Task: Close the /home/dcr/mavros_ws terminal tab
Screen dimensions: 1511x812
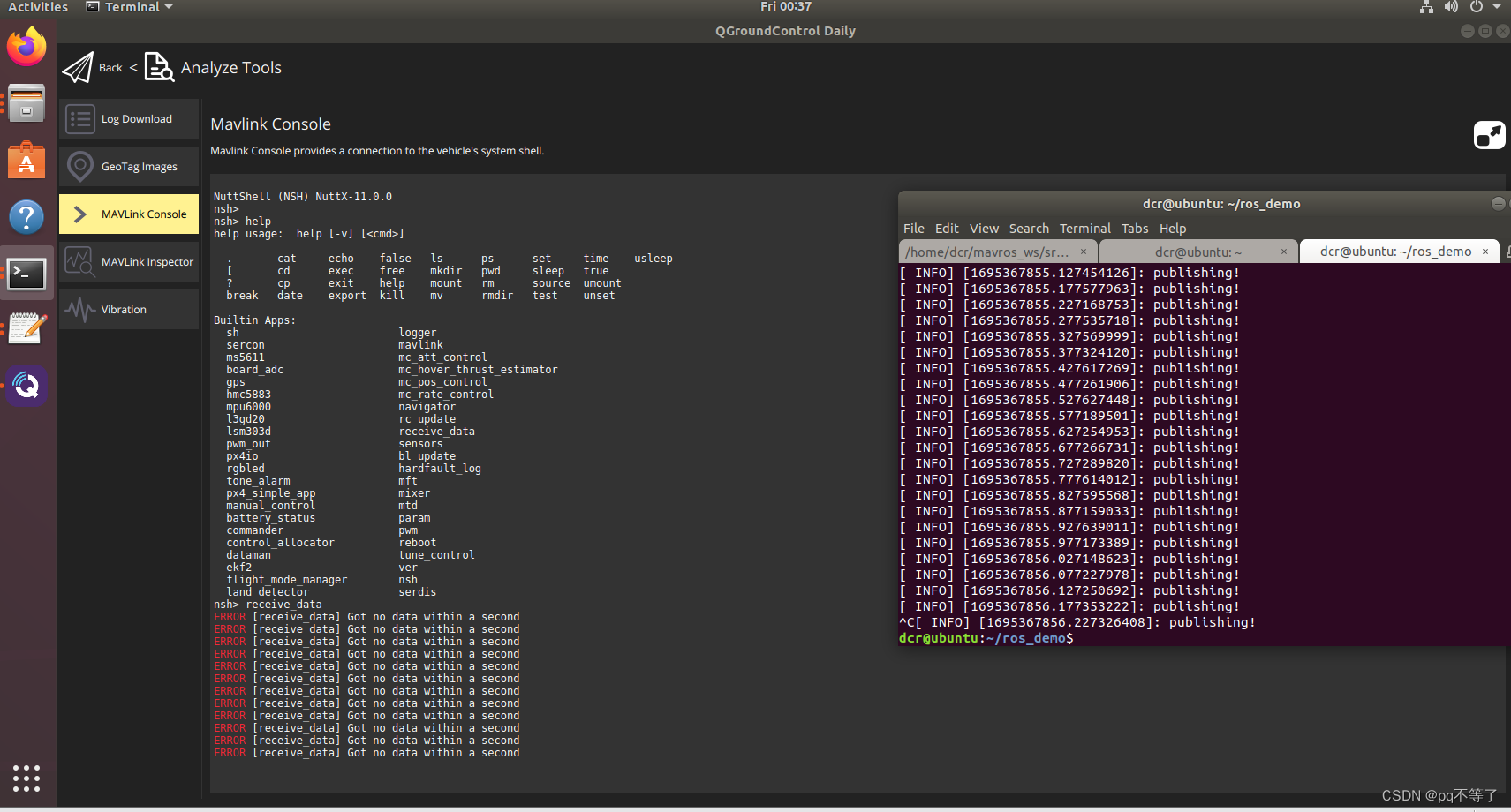Action: pos(1084,252)
